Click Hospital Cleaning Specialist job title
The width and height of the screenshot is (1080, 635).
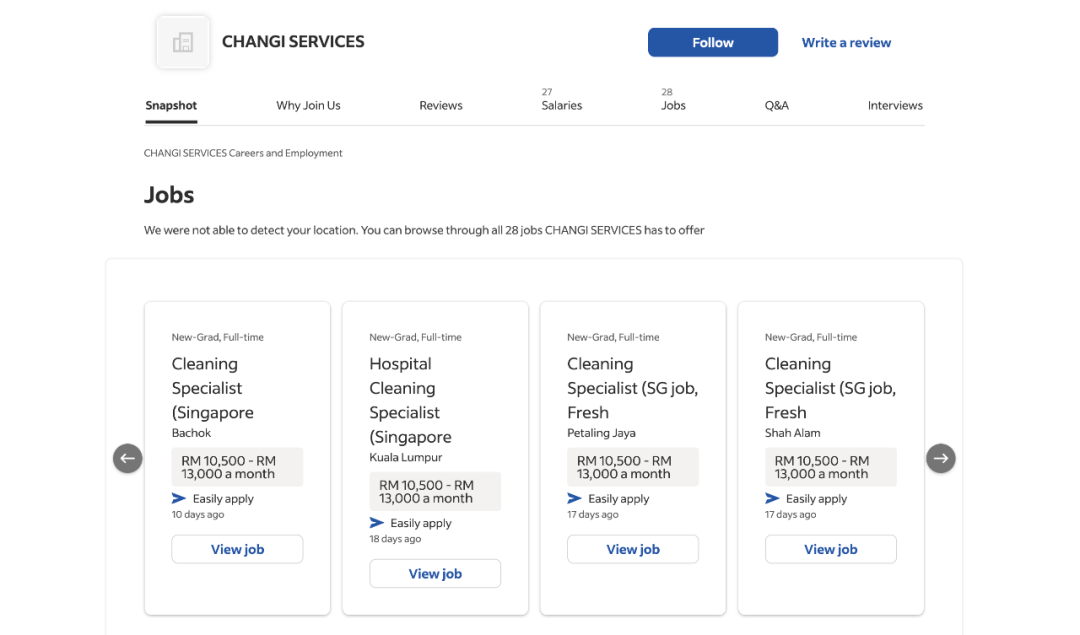click(411, 400)
